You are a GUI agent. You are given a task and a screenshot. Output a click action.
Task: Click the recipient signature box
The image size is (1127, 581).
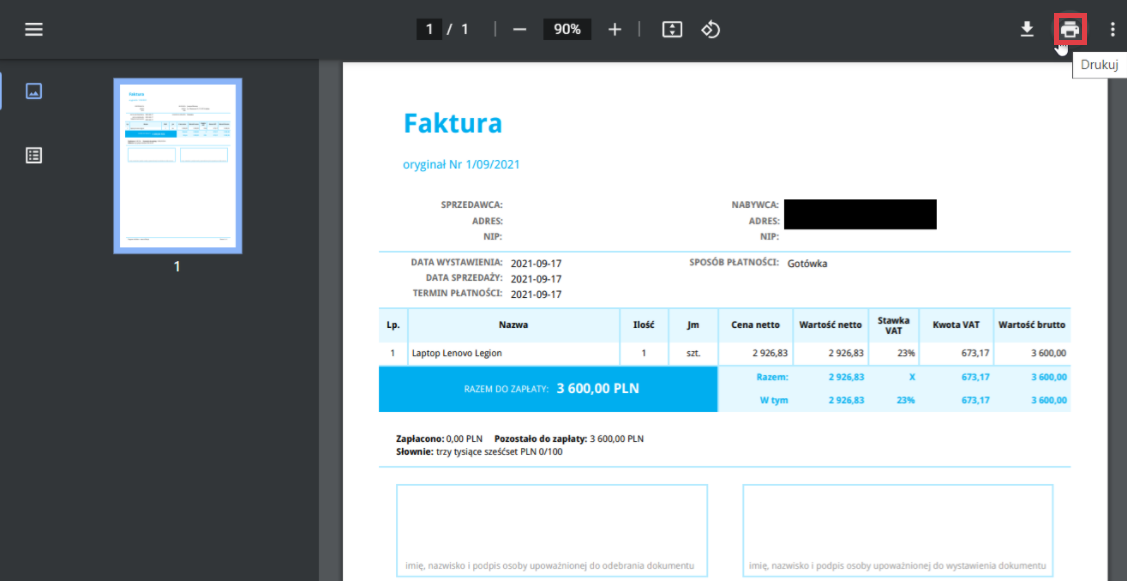click(552, 530)
